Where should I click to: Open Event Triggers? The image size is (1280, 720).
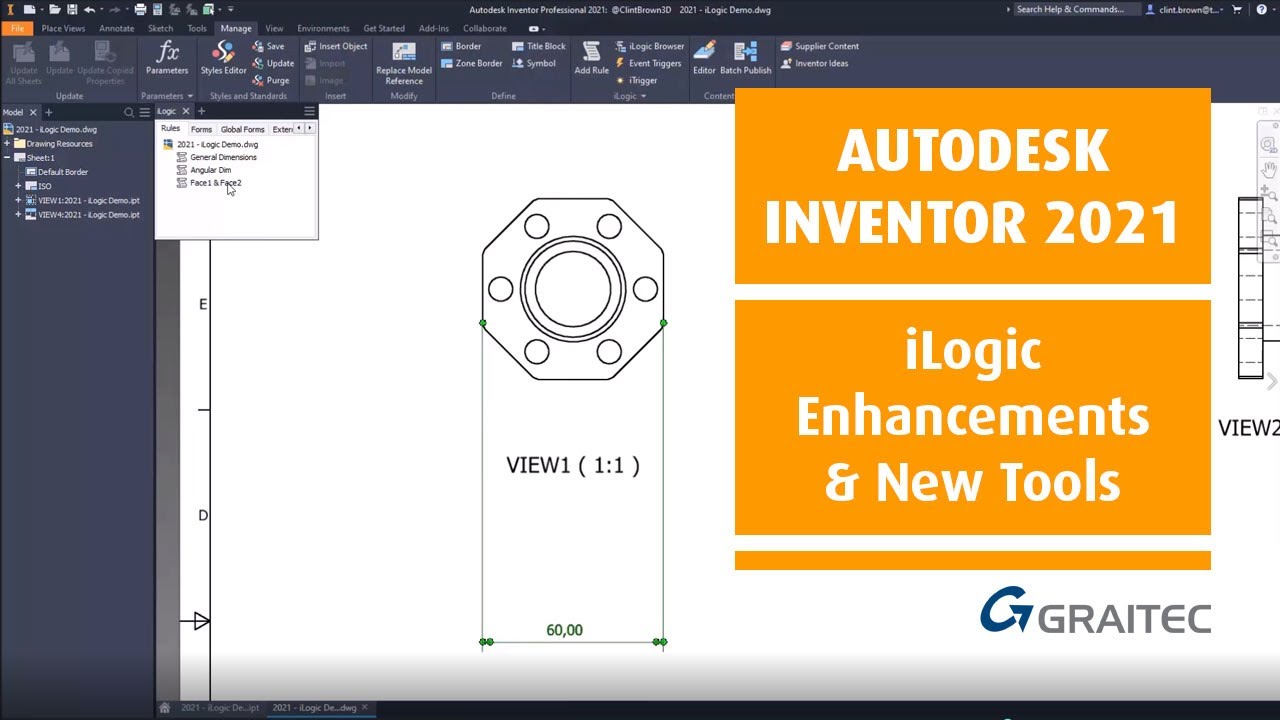(648, 63)
